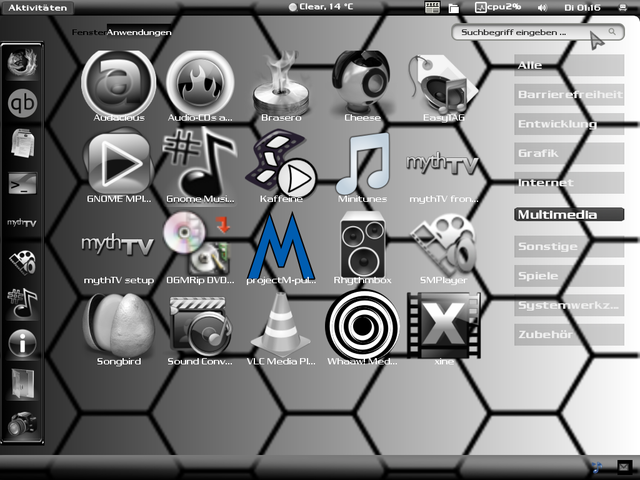This screenshot has height=480, width=640.
Task: Open the clock showing Di 01:16
Action: click(582, 8)
